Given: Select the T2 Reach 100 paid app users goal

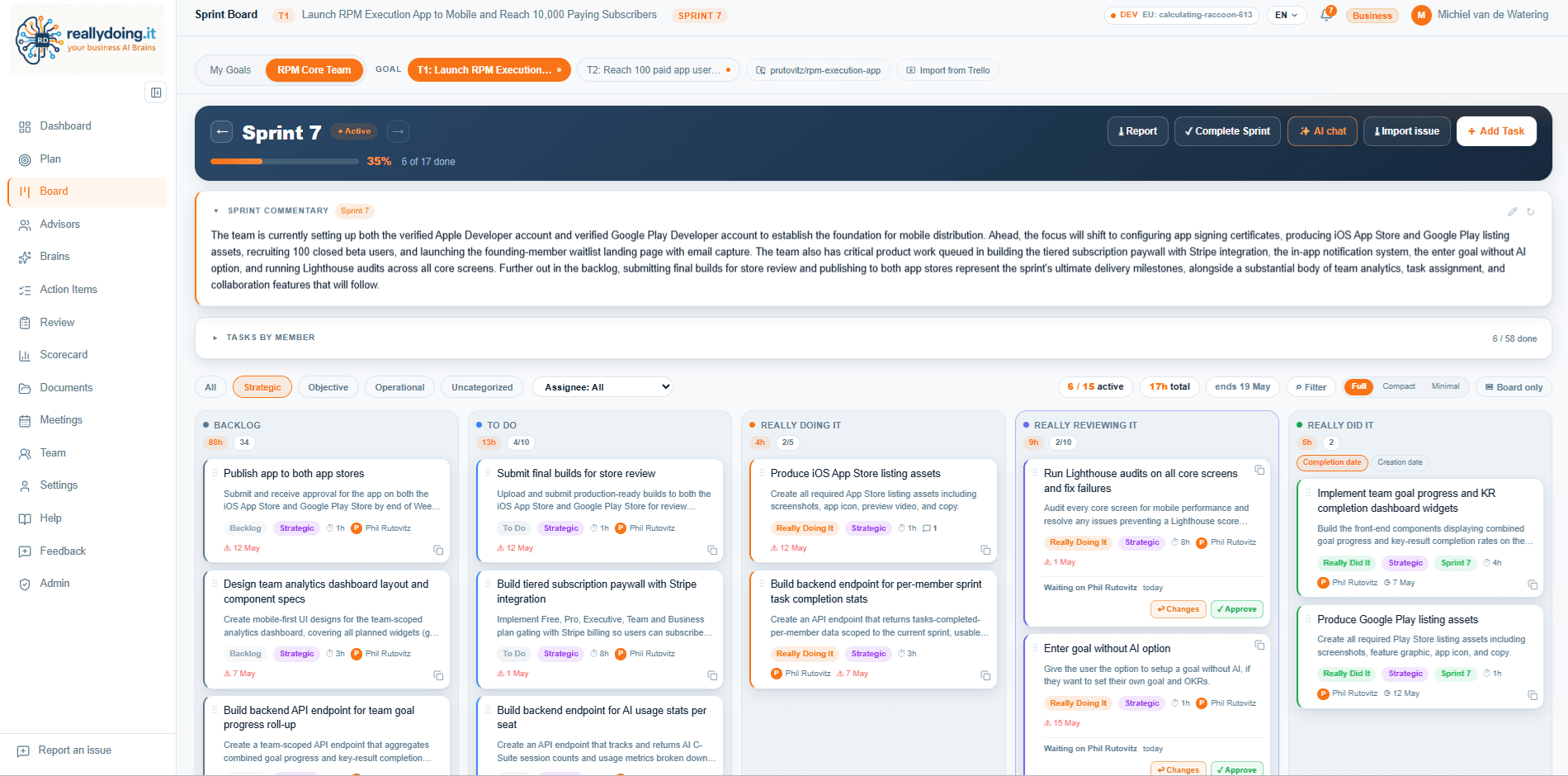Looking at the screenshot, I should [658, 70].
